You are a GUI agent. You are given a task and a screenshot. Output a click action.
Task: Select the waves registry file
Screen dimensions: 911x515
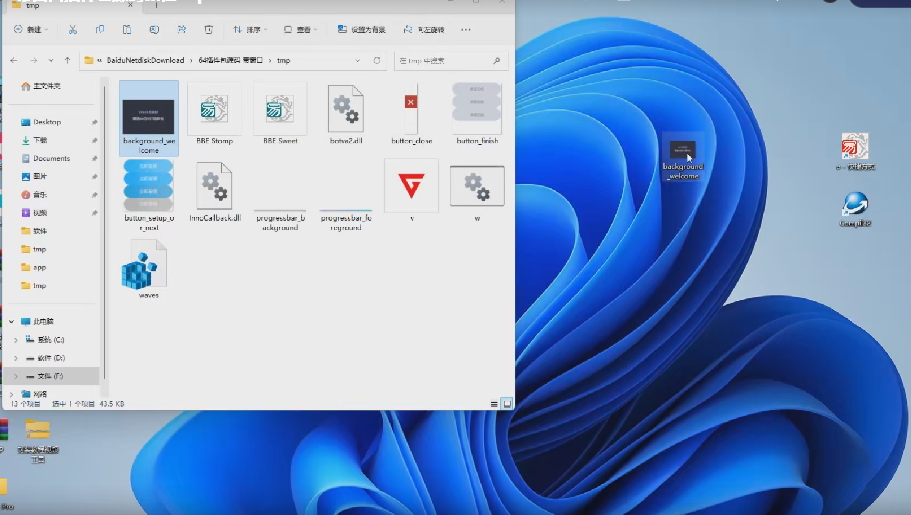[x=143, y=270]
